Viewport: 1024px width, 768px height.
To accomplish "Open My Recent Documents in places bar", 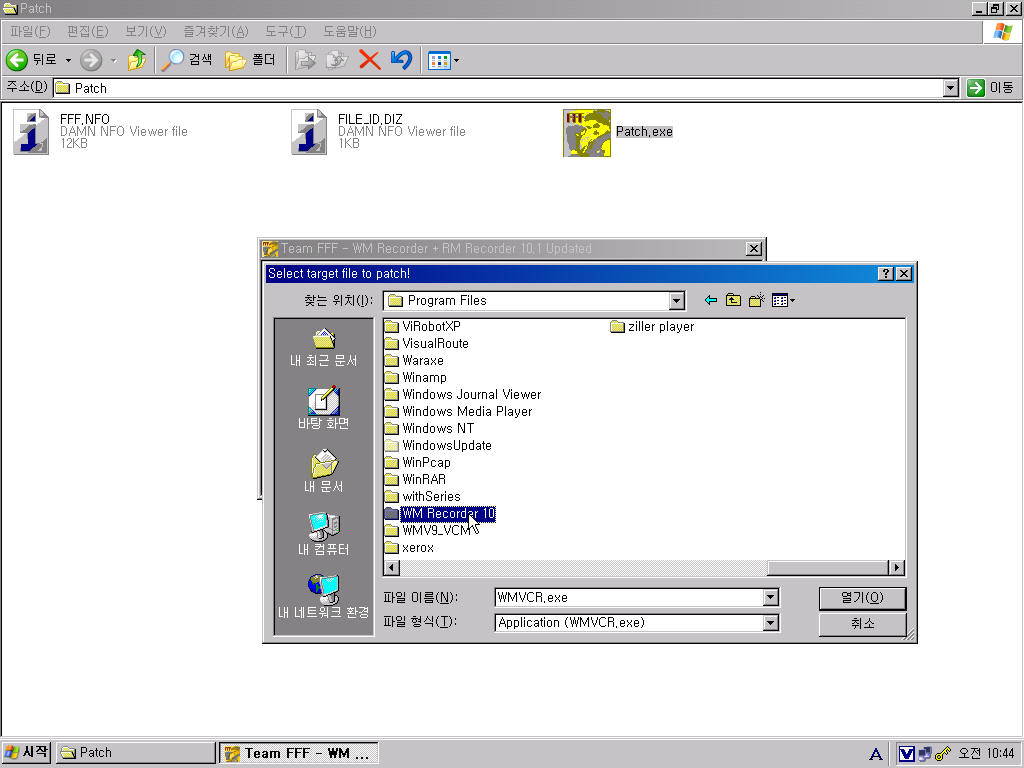I will [x=323, y=347].
